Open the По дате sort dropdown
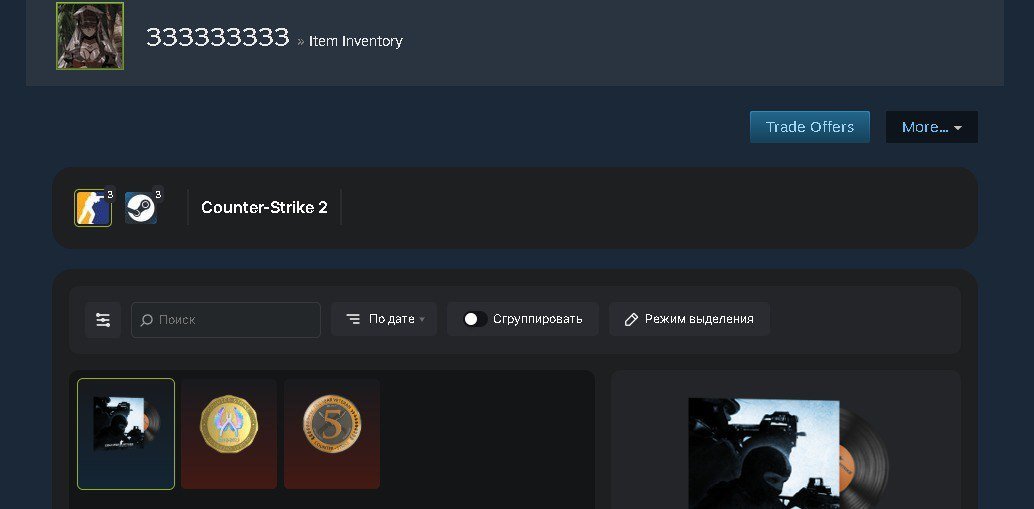Screen dimensions: 1034x509 tap(384, 319)
